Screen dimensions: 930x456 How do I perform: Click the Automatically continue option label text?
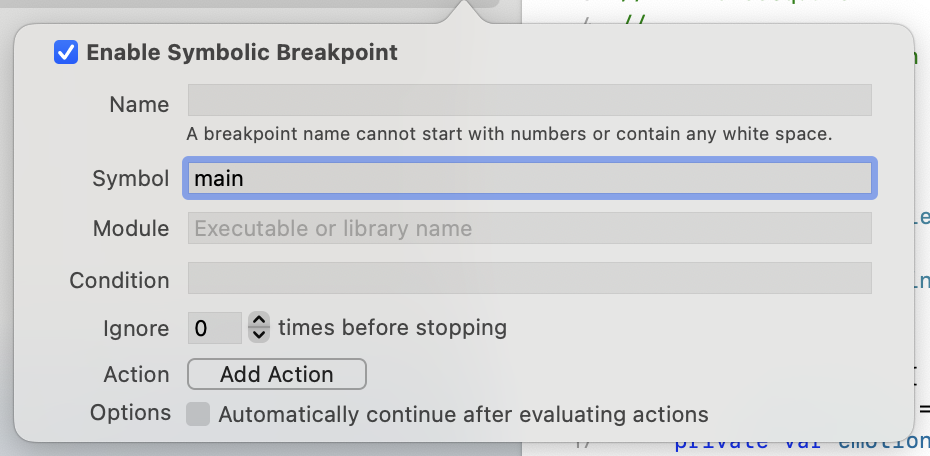coord(463,414)
